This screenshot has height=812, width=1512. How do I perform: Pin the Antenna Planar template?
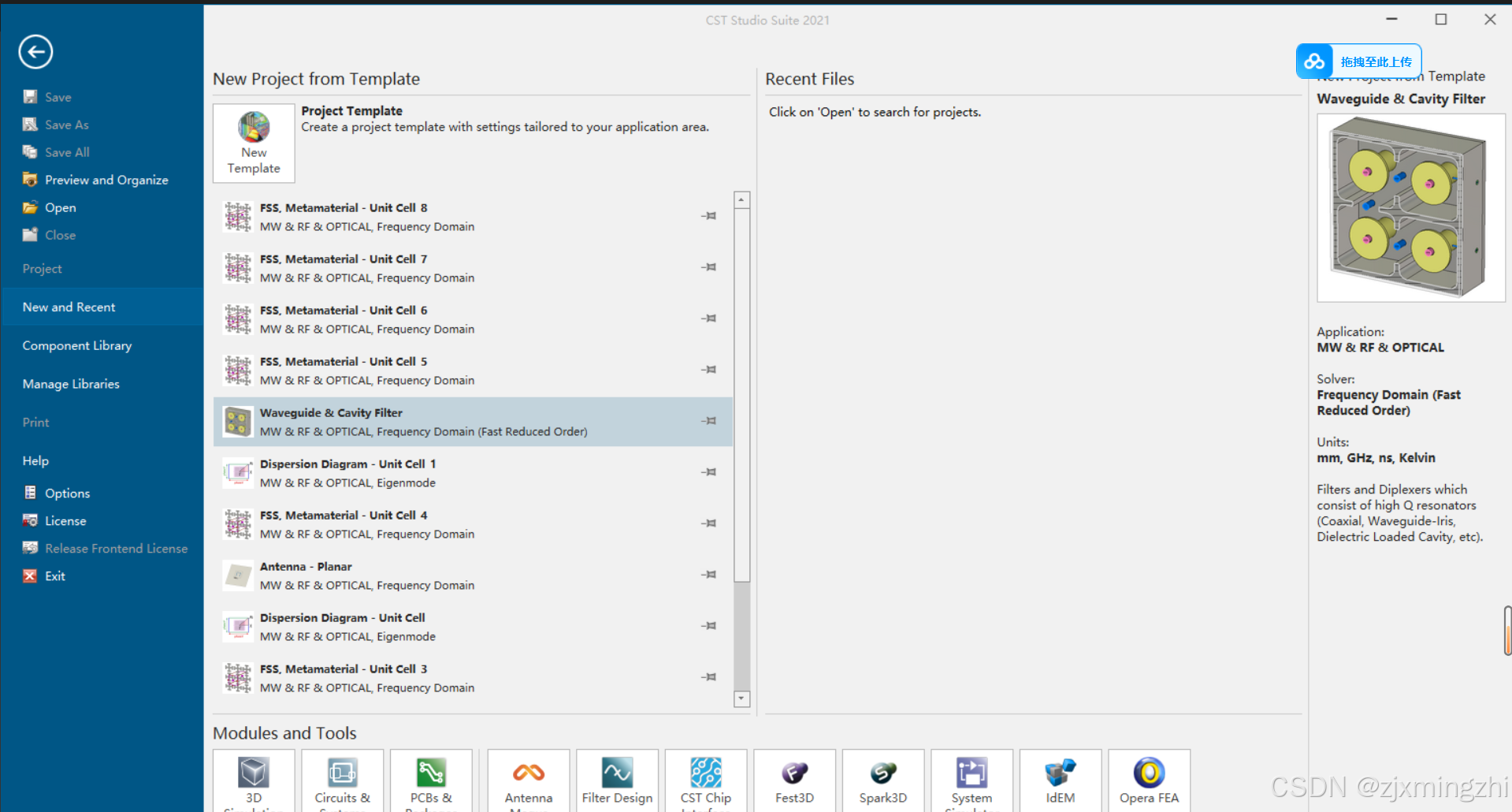click(709, 575)
